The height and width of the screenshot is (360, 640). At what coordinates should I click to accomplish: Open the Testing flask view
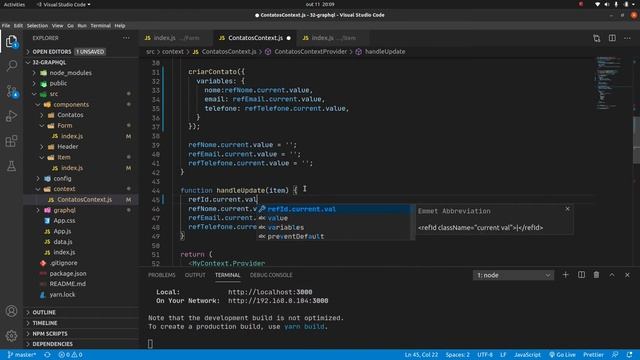11,166
